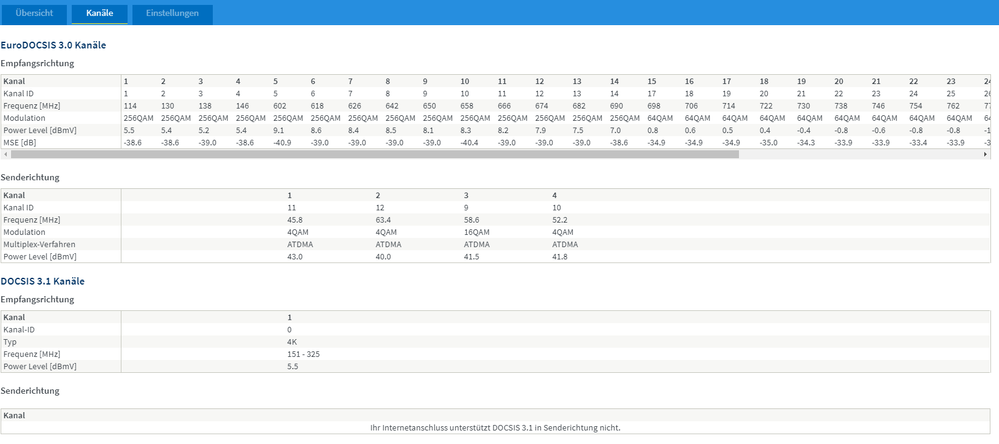Screen dimensions: 999x444
Task: Click the upstream power level 41.5
Action: (x=471, y=257)
